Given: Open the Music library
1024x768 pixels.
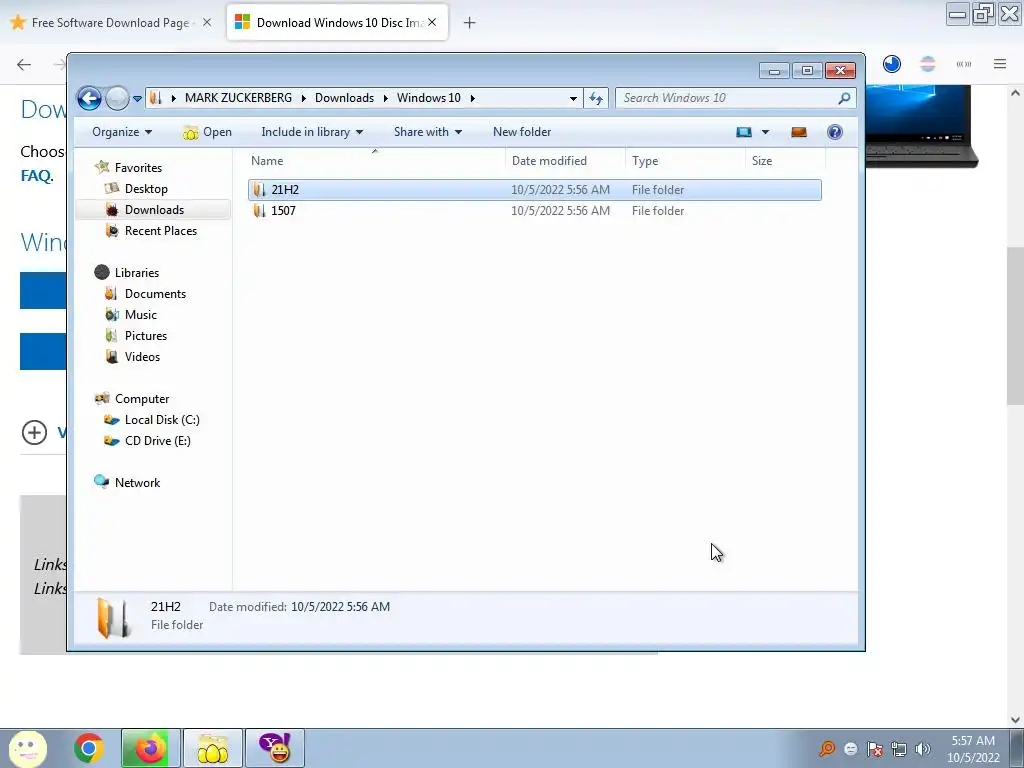Looking at the screenshot, I should (x=141, y=315).
